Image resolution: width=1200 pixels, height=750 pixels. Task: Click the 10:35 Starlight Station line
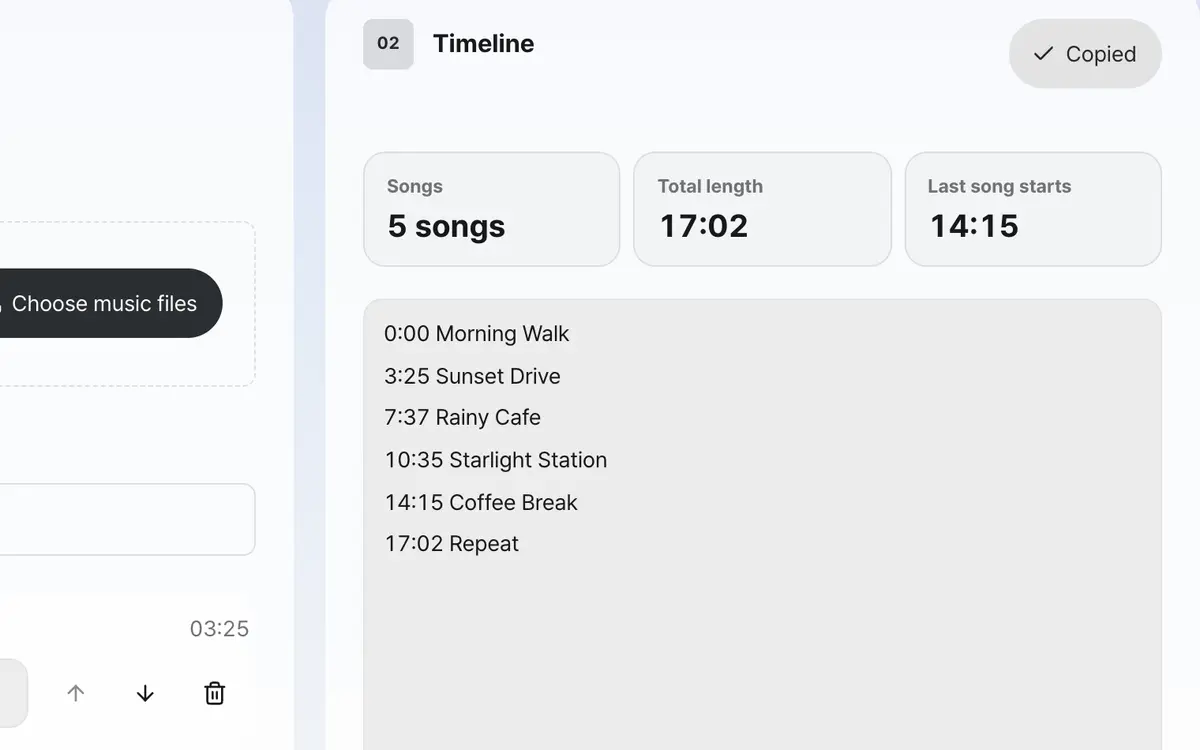(x=496, y=460)
